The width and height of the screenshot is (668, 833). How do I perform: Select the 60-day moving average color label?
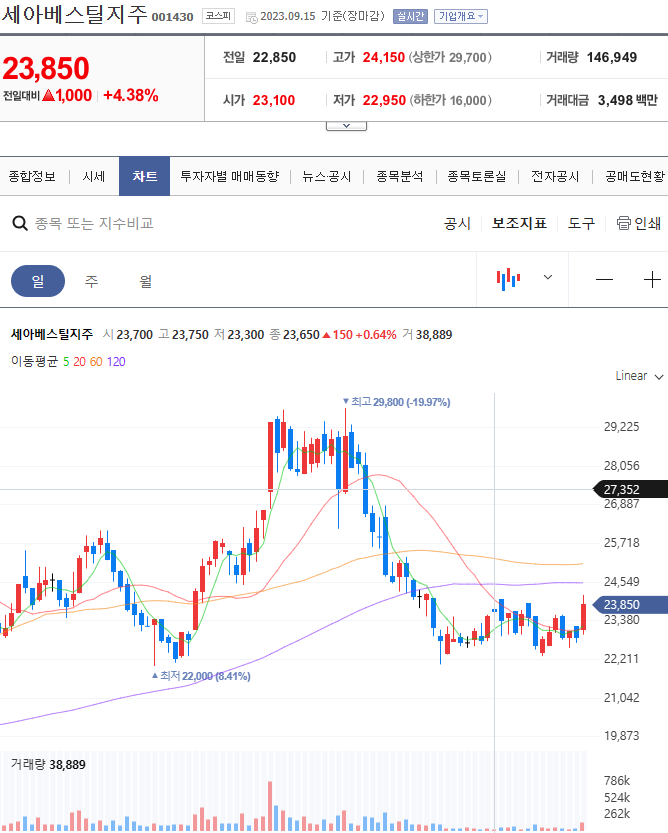[x=96, y=362]
